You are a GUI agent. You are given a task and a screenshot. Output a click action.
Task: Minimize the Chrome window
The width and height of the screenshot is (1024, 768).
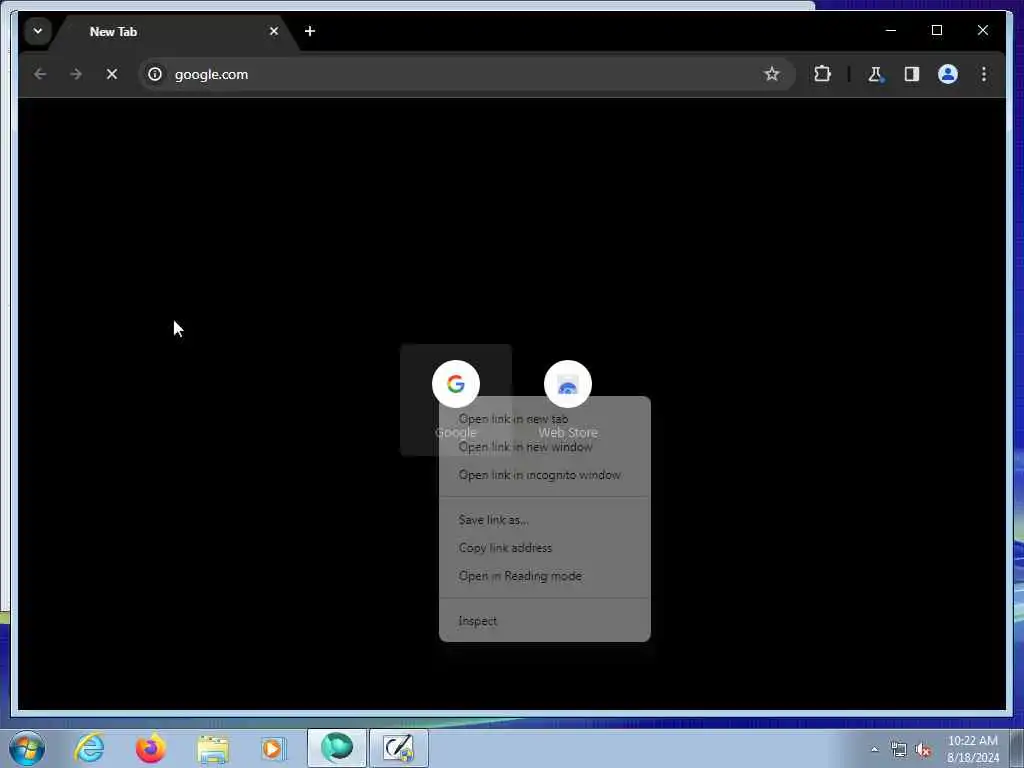pos(891,30)
